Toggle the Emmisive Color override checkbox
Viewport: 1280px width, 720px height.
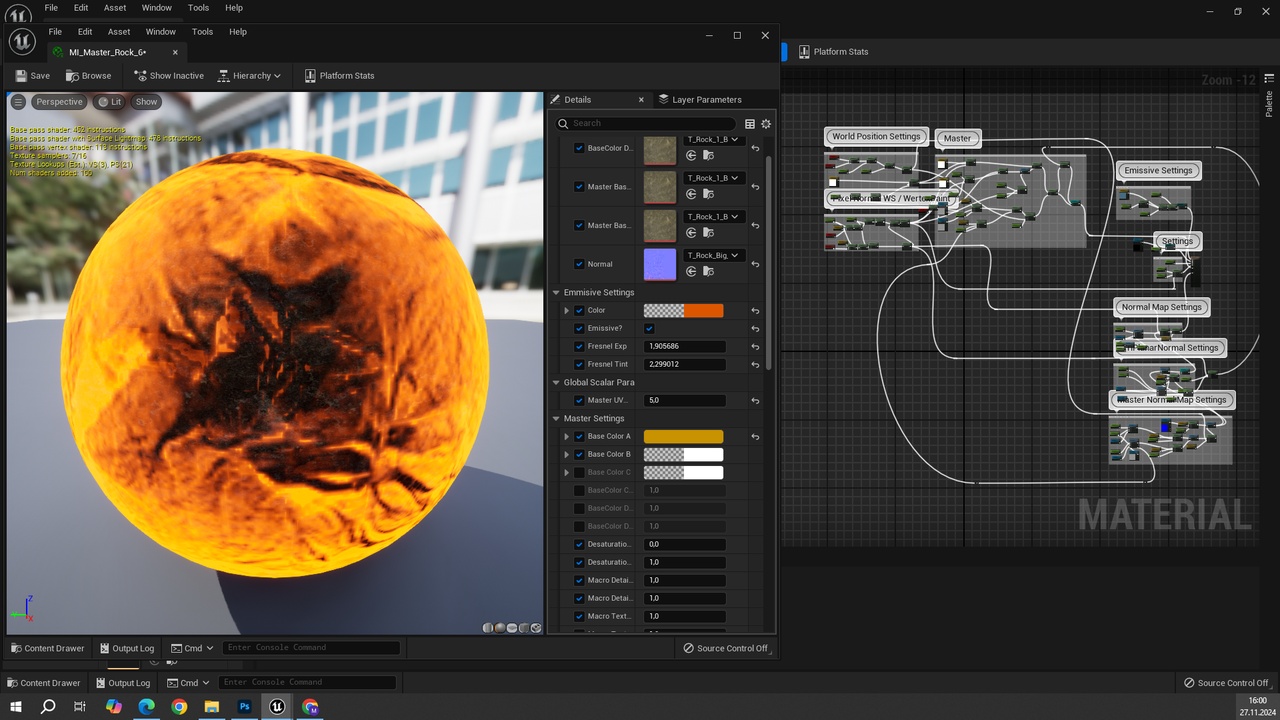tap(579, 311)
